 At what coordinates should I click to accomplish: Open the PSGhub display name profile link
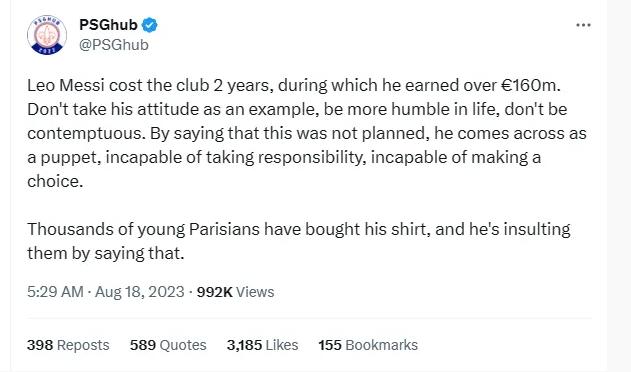(x=108, y=25)
